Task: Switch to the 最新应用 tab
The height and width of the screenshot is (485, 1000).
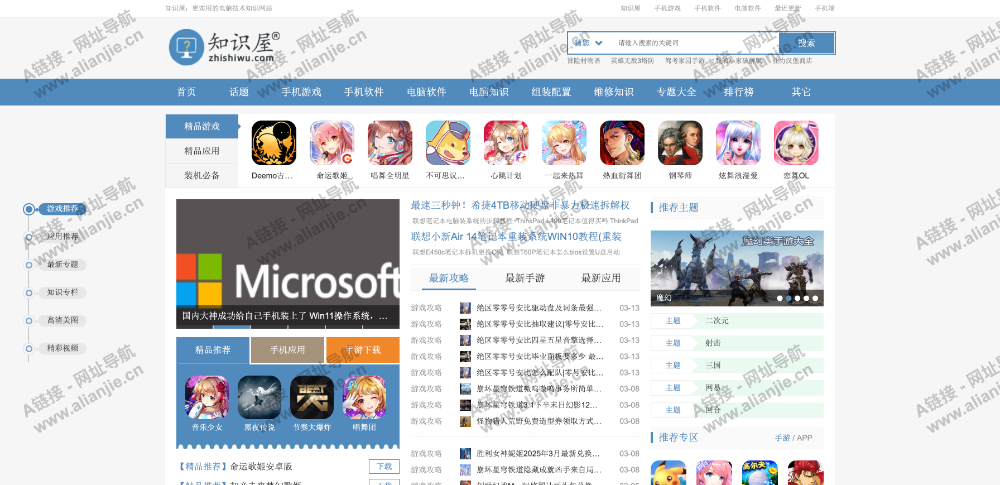Action: tap(601, 278)
